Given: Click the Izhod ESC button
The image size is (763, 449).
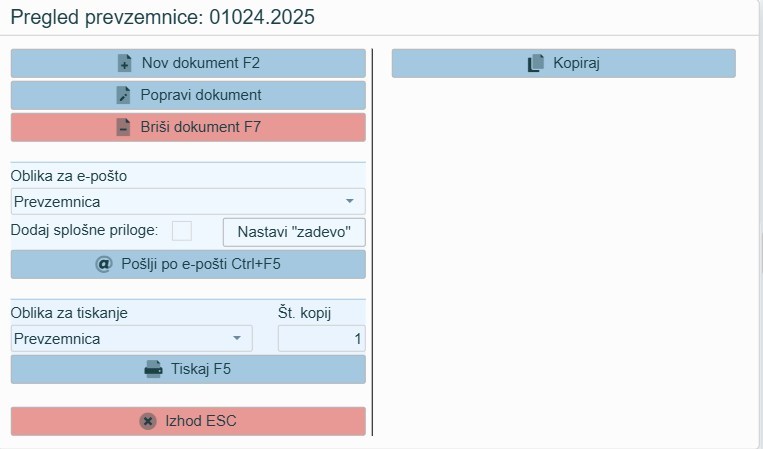Looking at the screenshot, I should 188,421.
